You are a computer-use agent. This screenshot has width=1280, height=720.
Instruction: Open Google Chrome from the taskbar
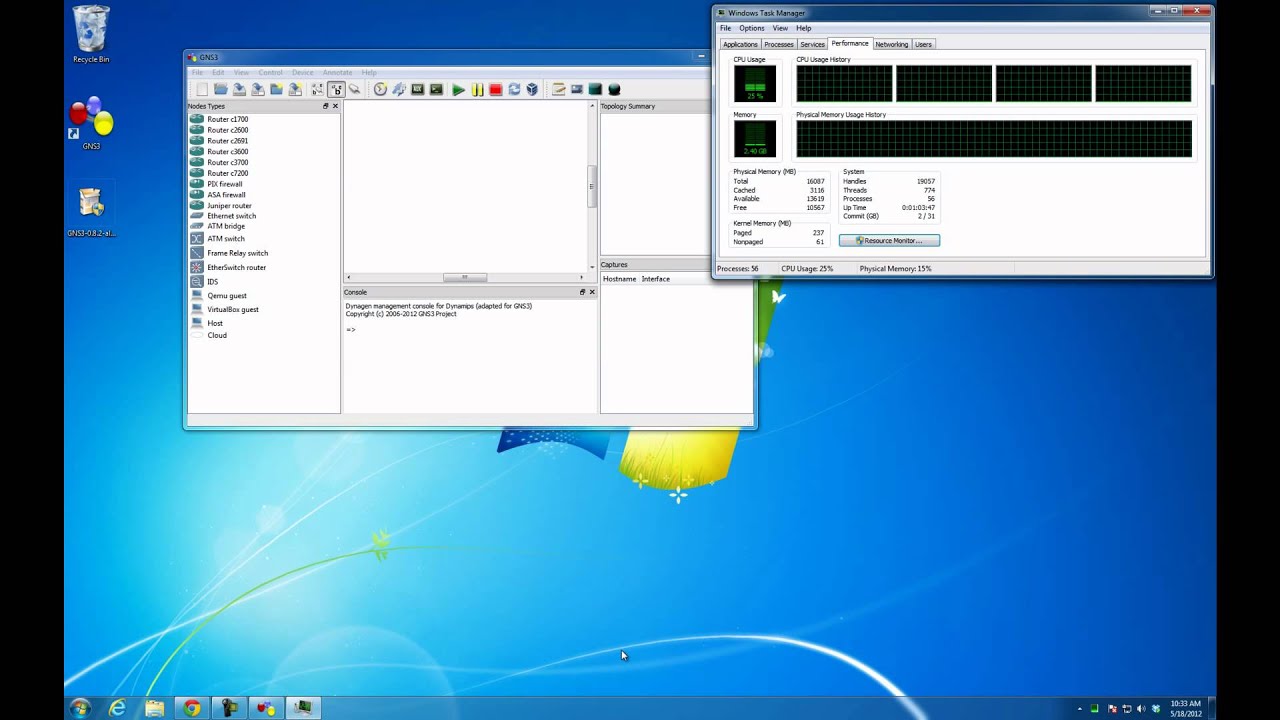click(191, 708)
